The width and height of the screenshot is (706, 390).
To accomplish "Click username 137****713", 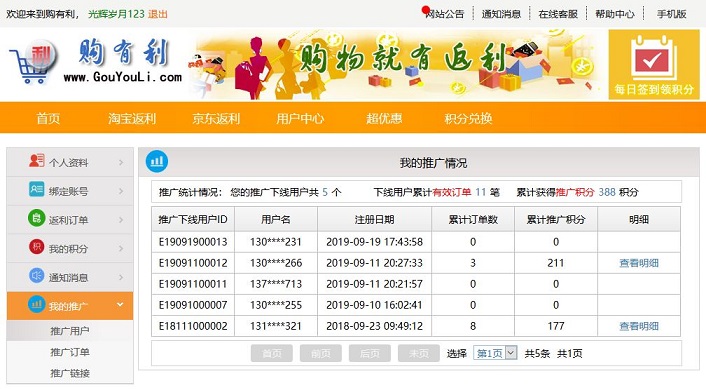I will [x=276, y=284].
